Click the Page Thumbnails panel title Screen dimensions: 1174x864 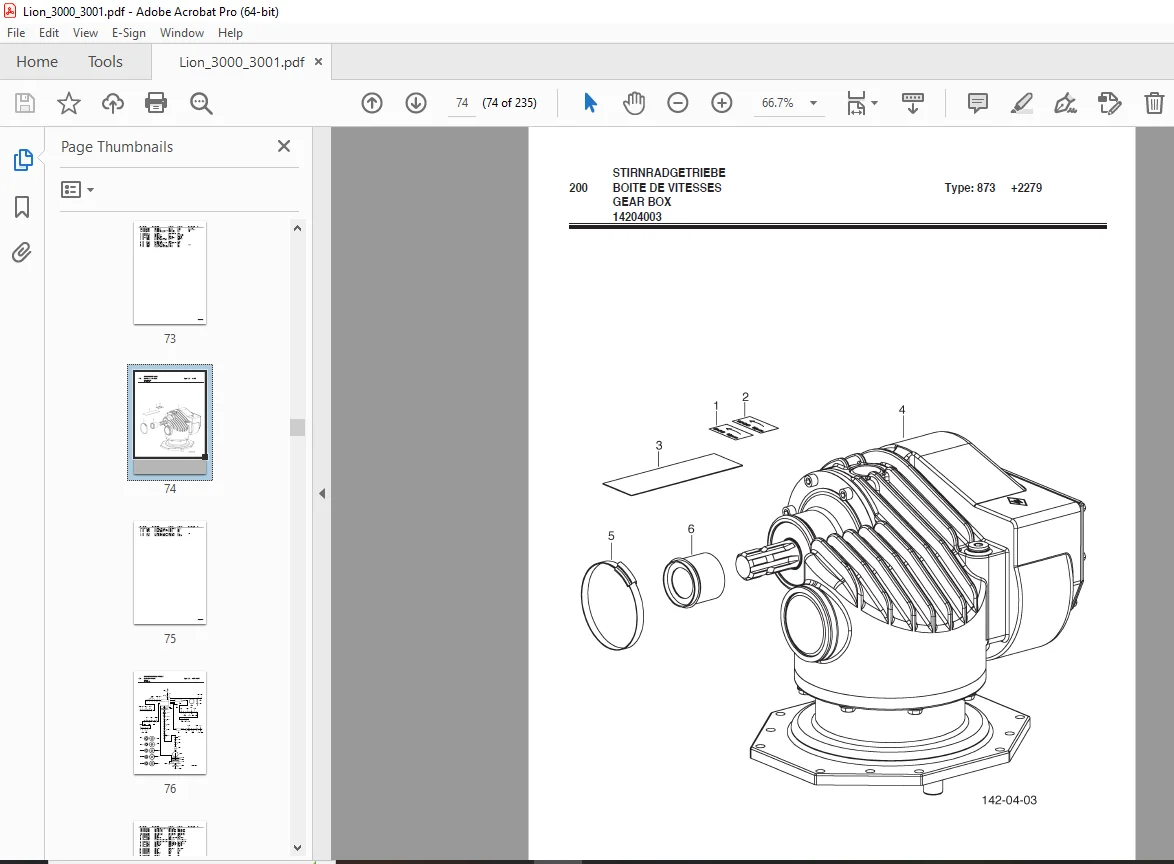pos(117,147)
